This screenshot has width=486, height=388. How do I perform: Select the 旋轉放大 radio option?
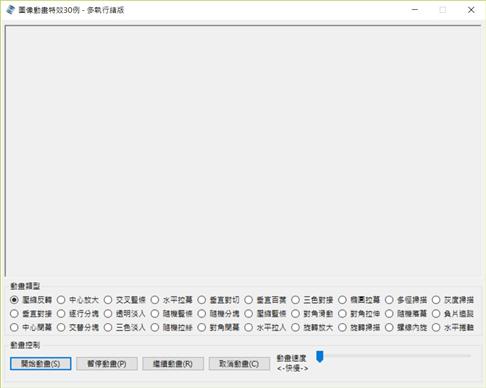pos(312,327)
